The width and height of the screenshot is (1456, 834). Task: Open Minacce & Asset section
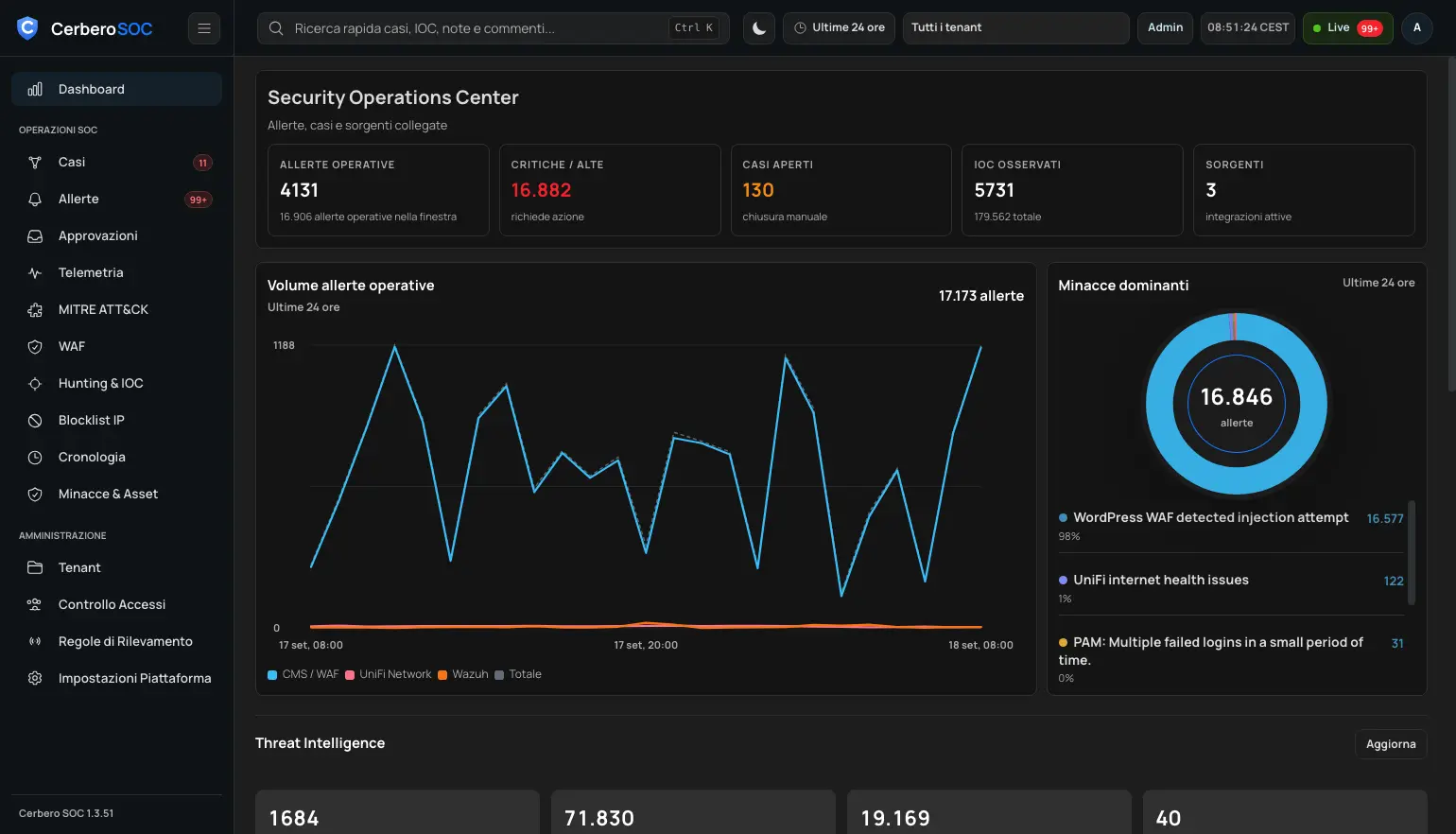(x=116, y=495)
